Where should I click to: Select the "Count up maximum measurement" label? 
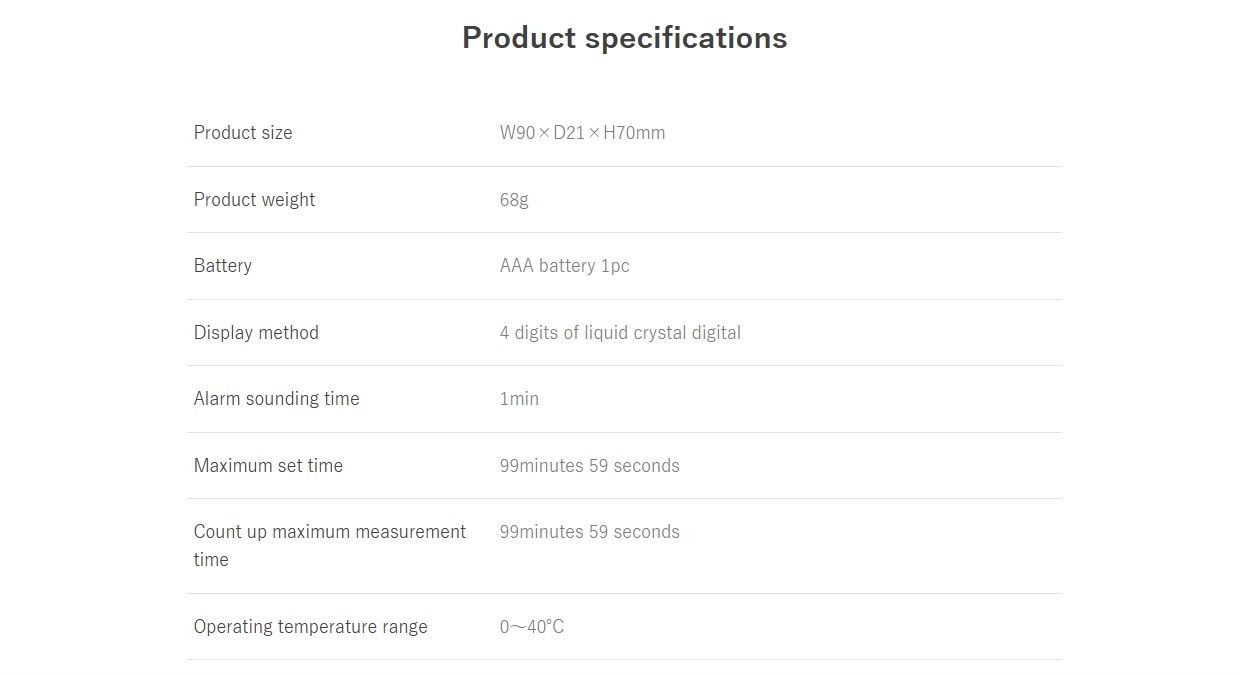(x=330, y=532)
